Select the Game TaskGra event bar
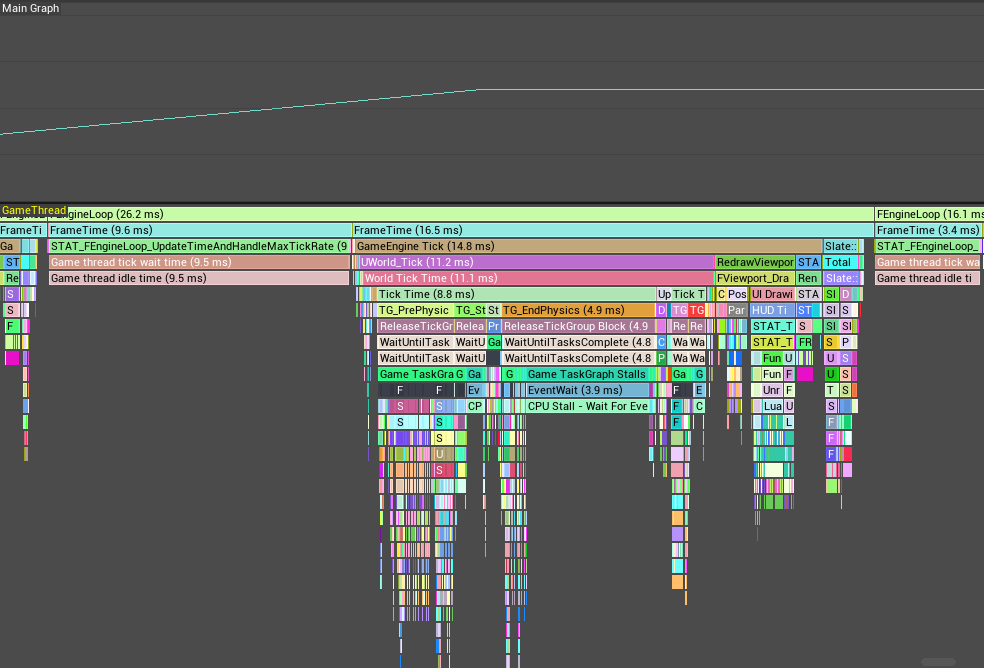 click(416, 374)
